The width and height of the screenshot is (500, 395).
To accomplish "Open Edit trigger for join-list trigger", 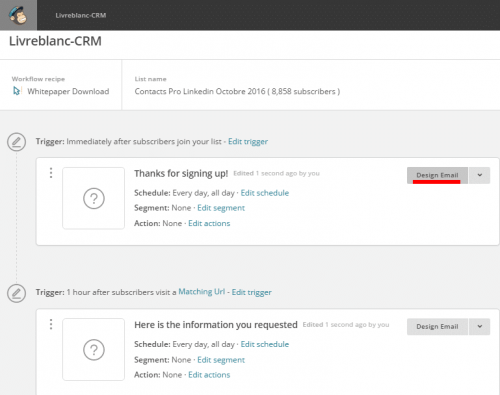I will click(x=248, y=142).
